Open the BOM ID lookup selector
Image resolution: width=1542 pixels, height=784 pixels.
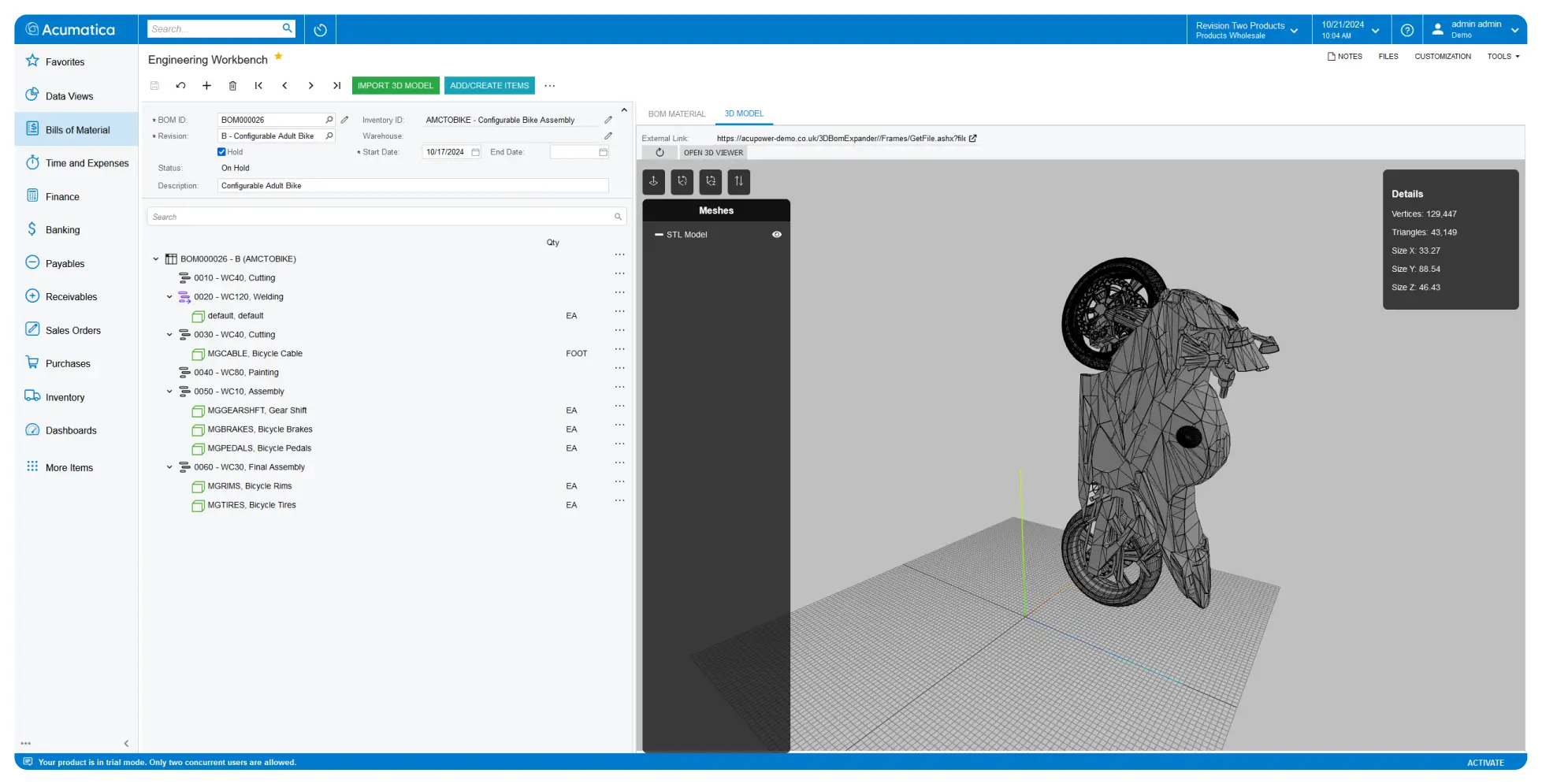pyautogui.click(x=329, y=120)
